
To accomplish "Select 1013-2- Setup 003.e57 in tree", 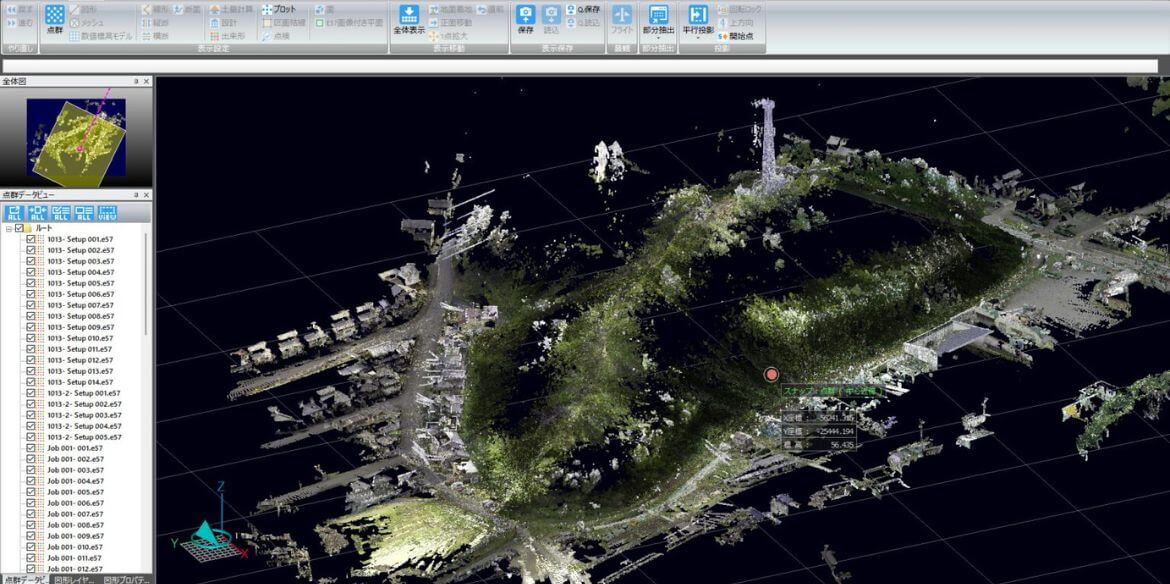I will tap(83, 415).
